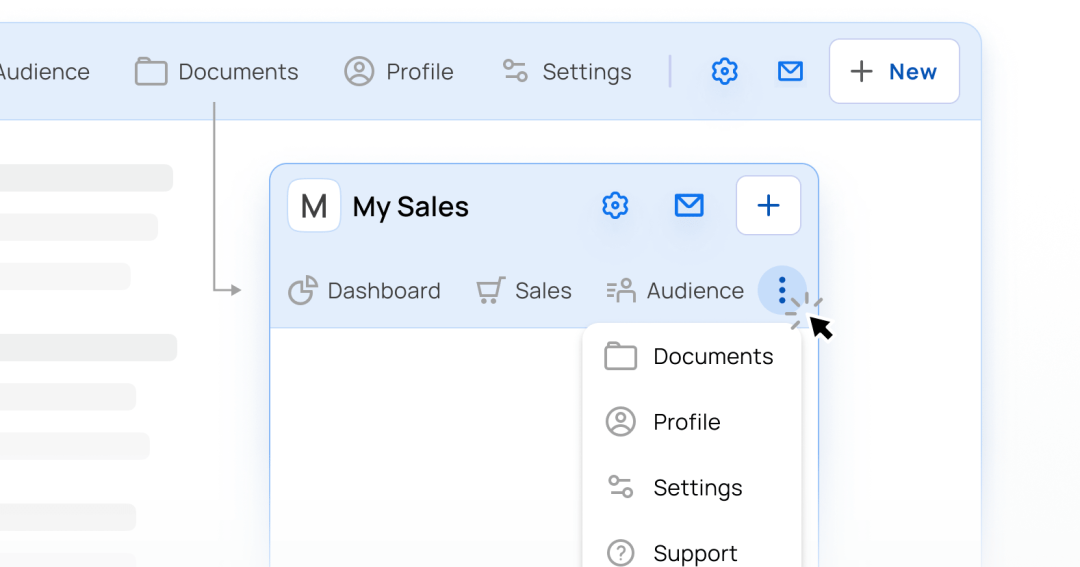Click the New button in top bar

click(x=894, y=71)
